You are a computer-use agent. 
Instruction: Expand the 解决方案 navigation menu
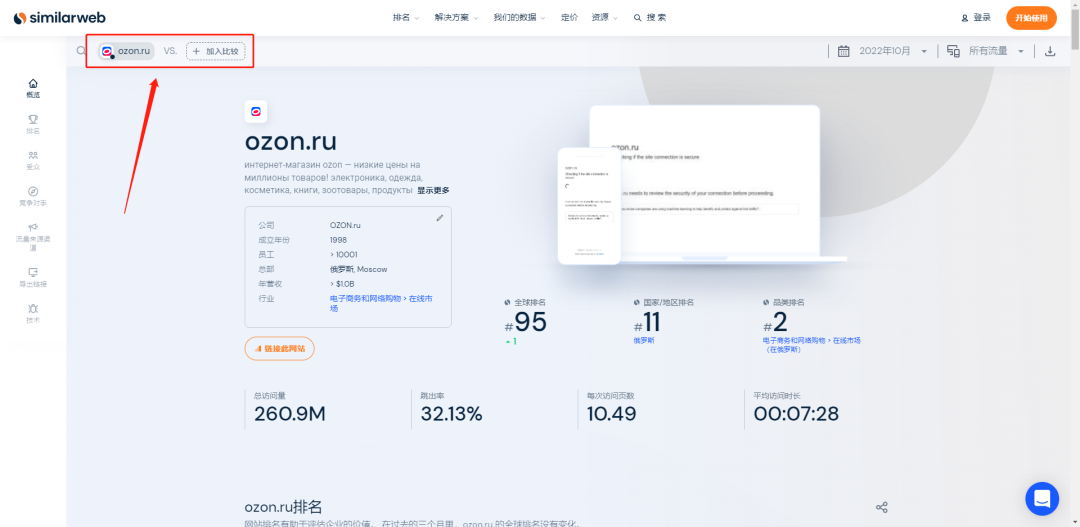click(x=457, y=18)
